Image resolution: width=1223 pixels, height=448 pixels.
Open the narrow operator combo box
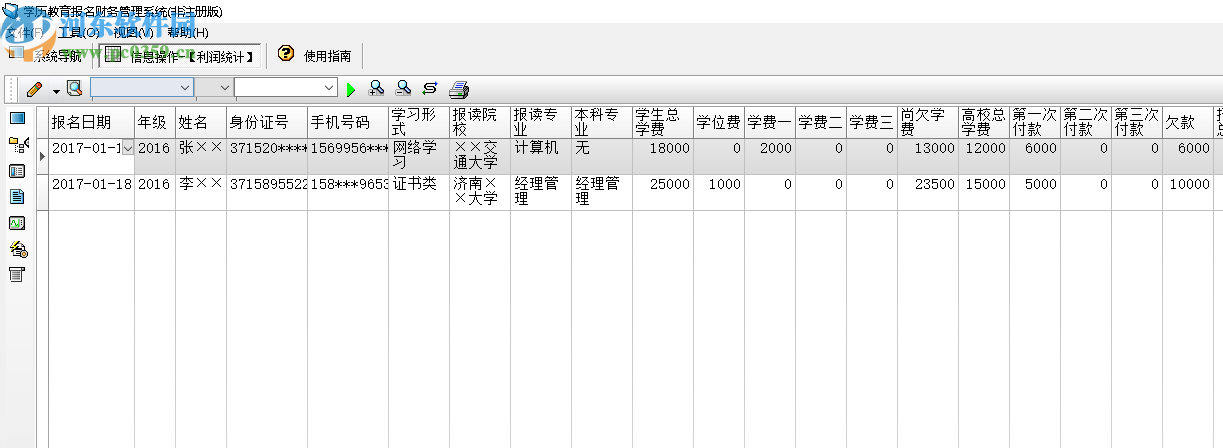[214, 89]
